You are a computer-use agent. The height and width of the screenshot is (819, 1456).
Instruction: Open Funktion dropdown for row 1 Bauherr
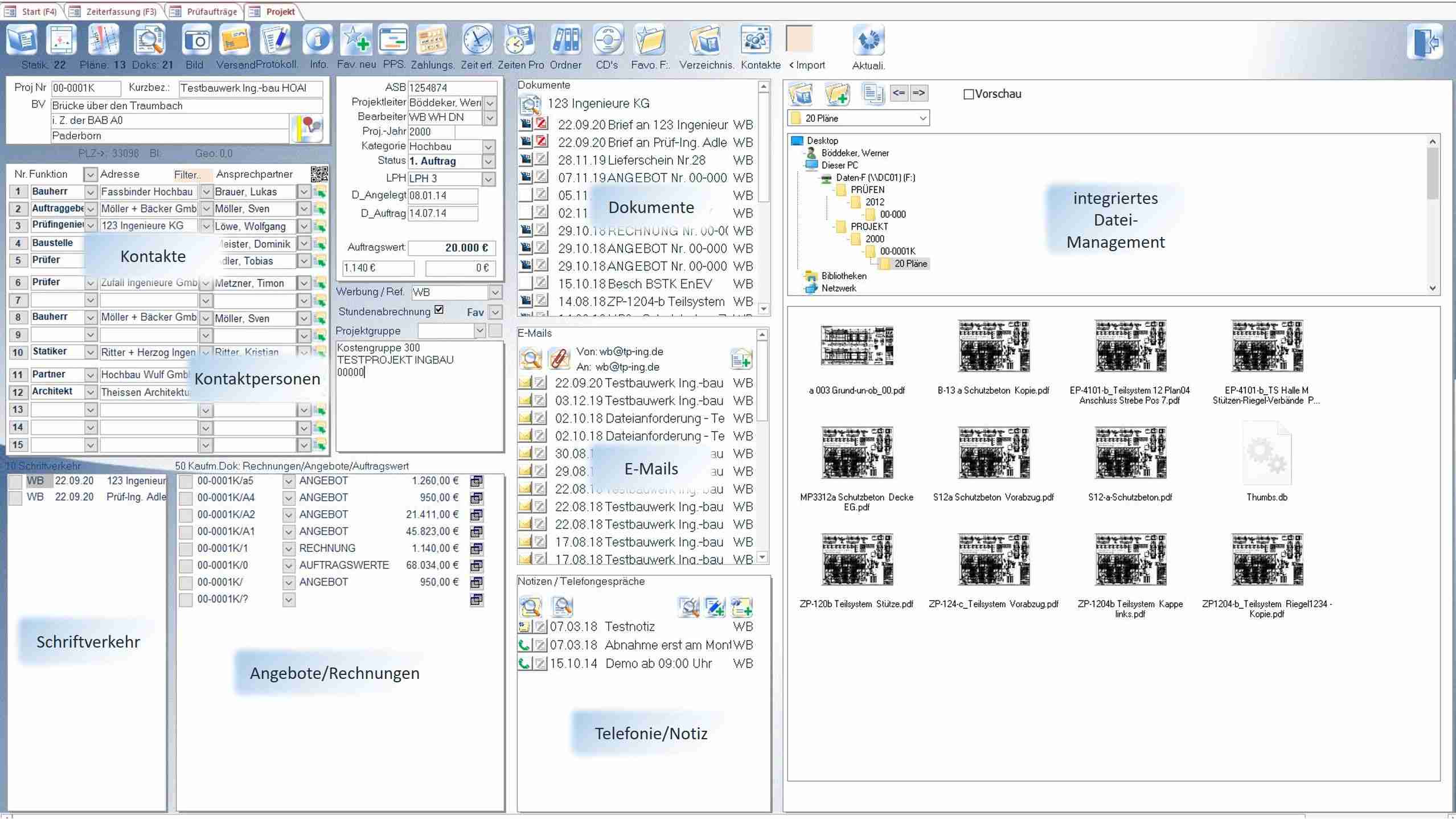(91, 192)
